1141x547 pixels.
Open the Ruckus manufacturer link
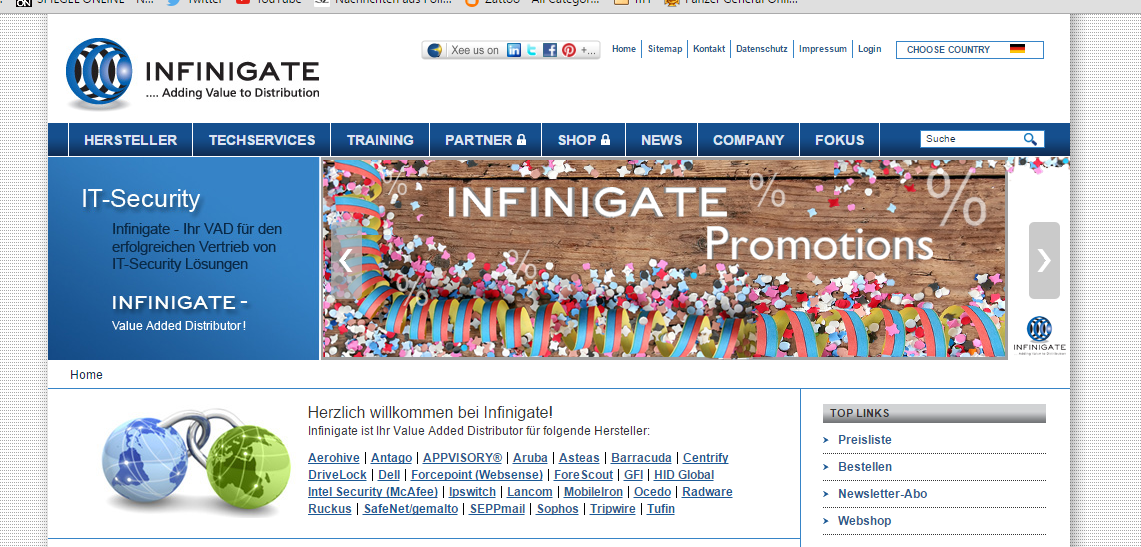pyautogui.click(x=330, y=509)
